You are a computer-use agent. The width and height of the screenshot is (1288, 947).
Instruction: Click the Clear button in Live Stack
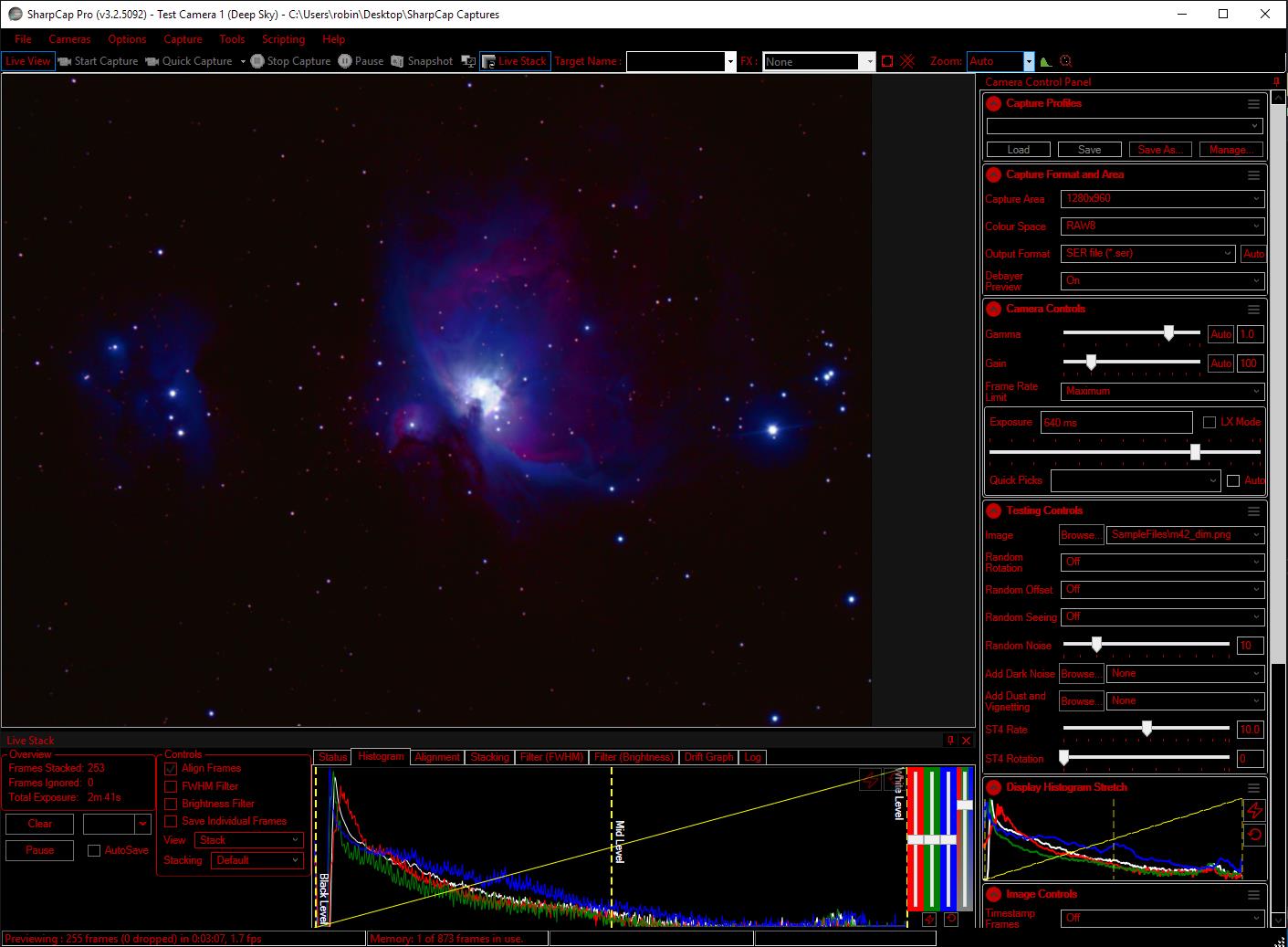tap(40, 824)
